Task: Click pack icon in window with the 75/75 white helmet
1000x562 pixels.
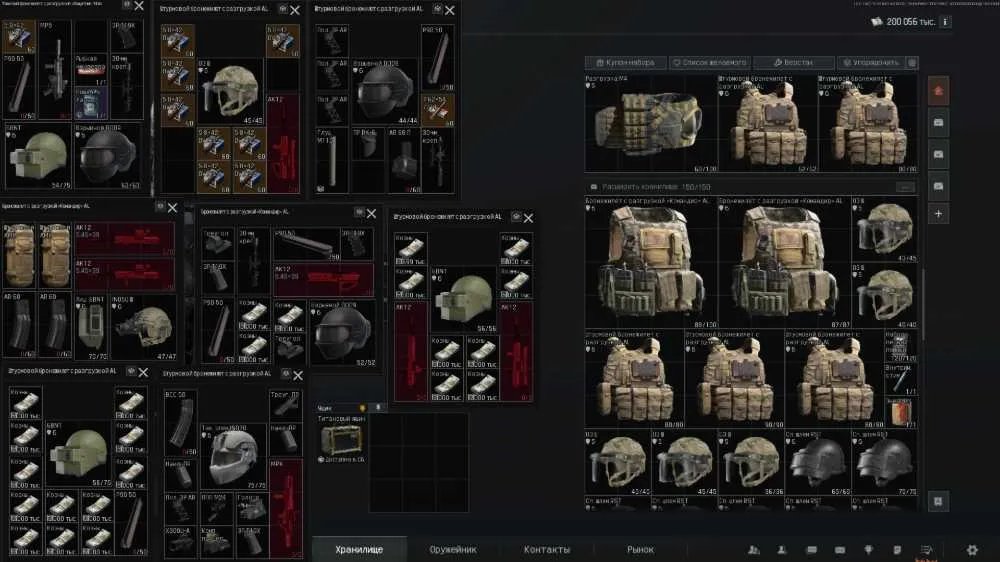Action: 286,374
